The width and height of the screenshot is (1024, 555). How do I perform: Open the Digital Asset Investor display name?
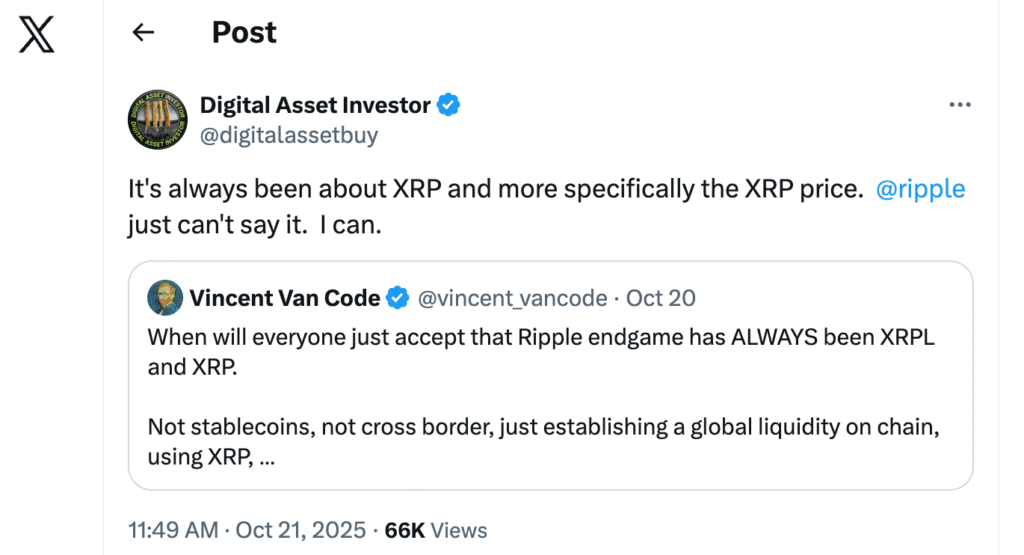tap(315, 105)
